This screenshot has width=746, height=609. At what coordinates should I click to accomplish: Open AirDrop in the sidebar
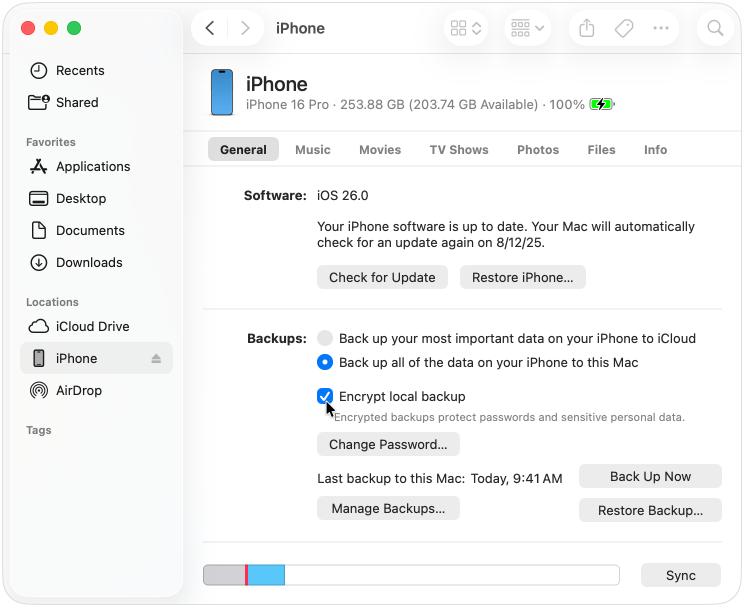(x=96, y=390)
